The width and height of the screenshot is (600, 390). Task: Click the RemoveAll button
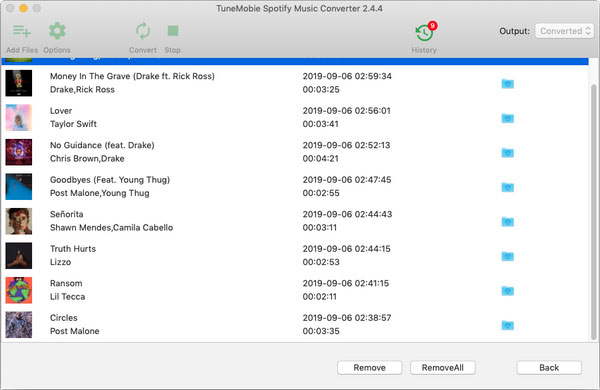coord(443,368)
